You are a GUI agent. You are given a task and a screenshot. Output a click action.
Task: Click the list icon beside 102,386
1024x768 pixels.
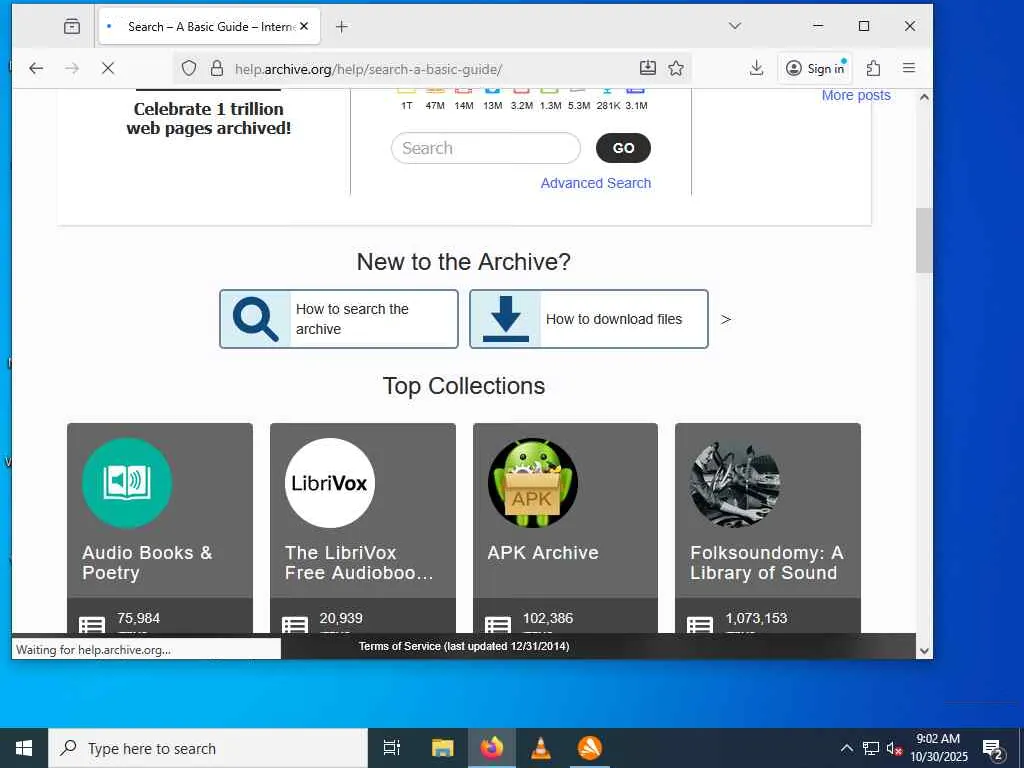pyautogui.click(x=498, y=625)
